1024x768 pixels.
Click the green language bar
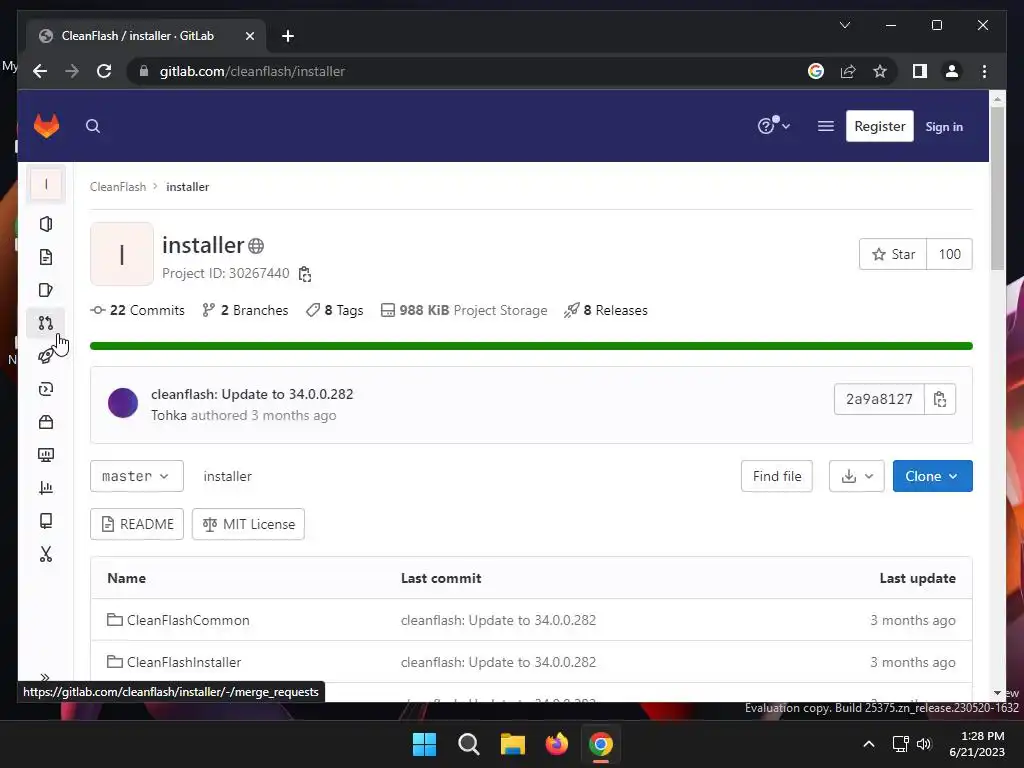[x=531, y=345]
